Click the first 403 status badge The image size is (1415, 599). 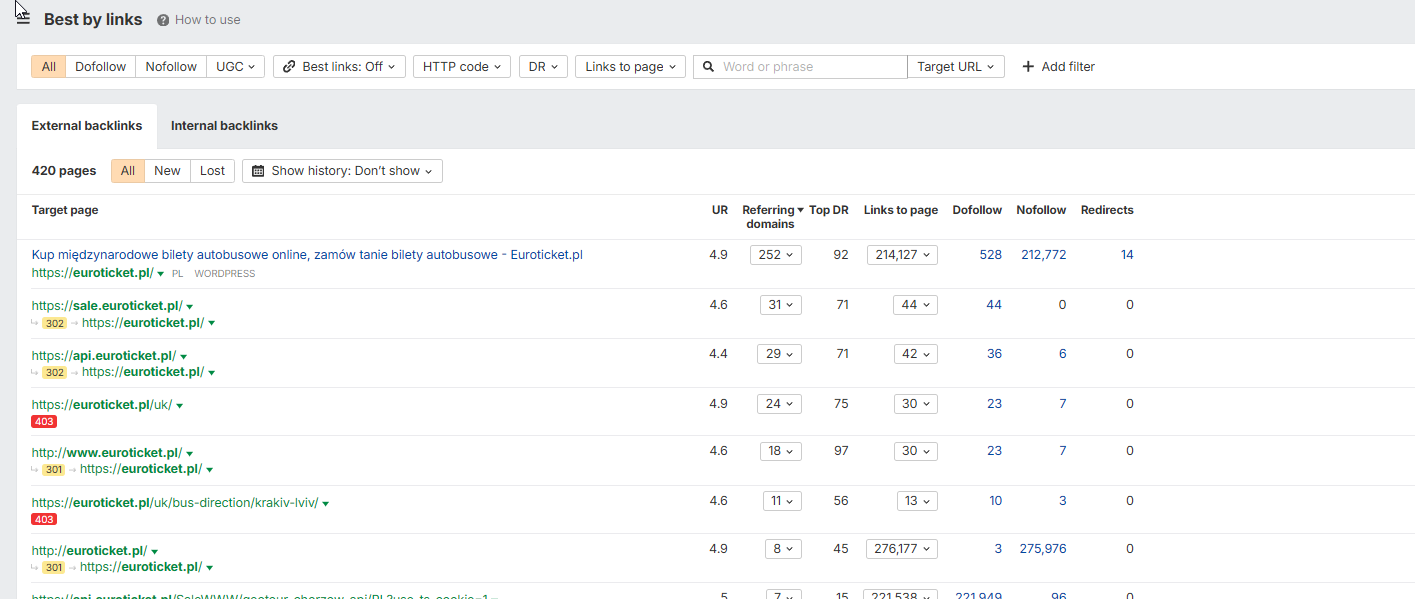pyautogui.click(x=44, y=422)
